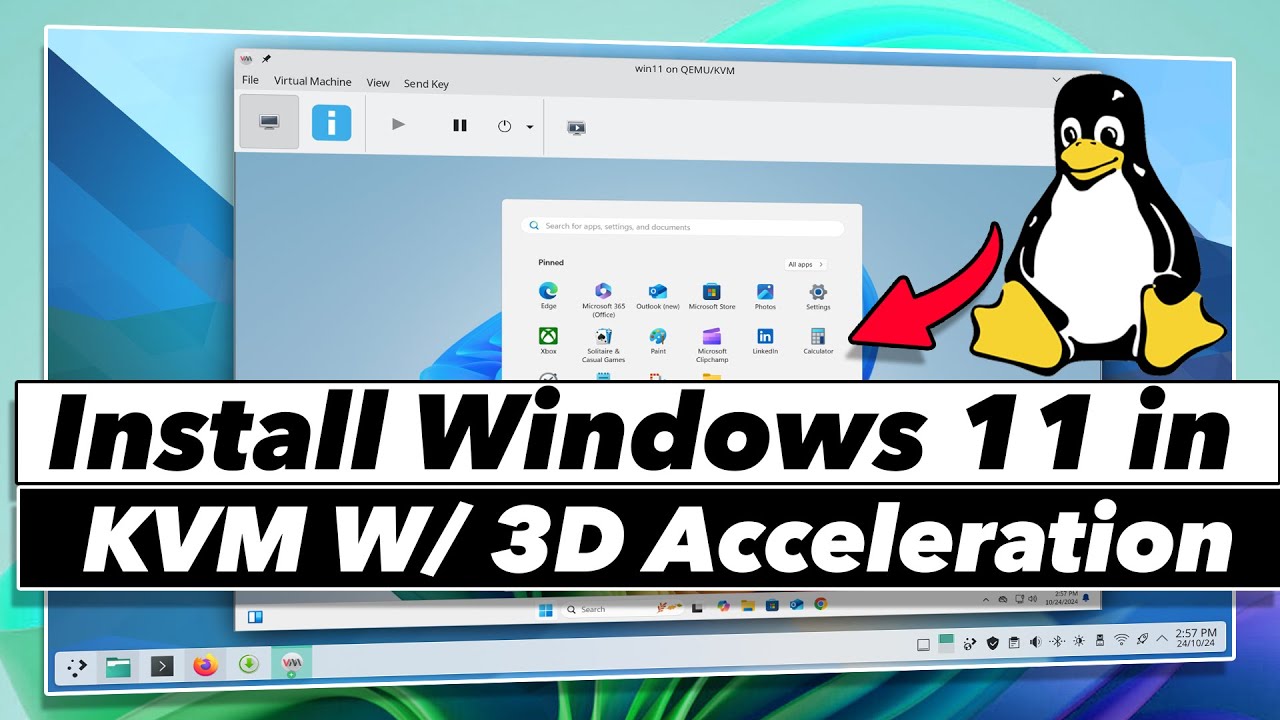
Task: Open Microsoft Store pinned app
Action: coord(712,296)
